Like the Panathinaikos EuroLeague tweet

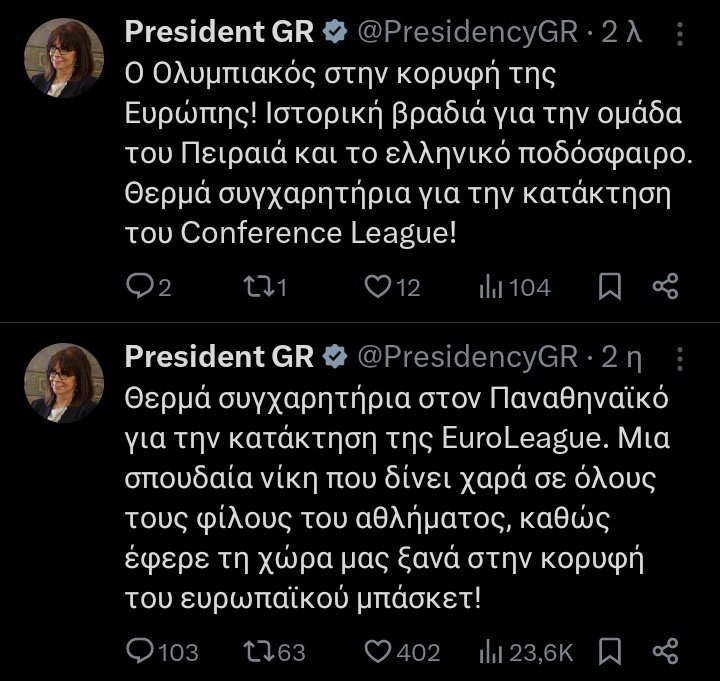tap(376, 652)
